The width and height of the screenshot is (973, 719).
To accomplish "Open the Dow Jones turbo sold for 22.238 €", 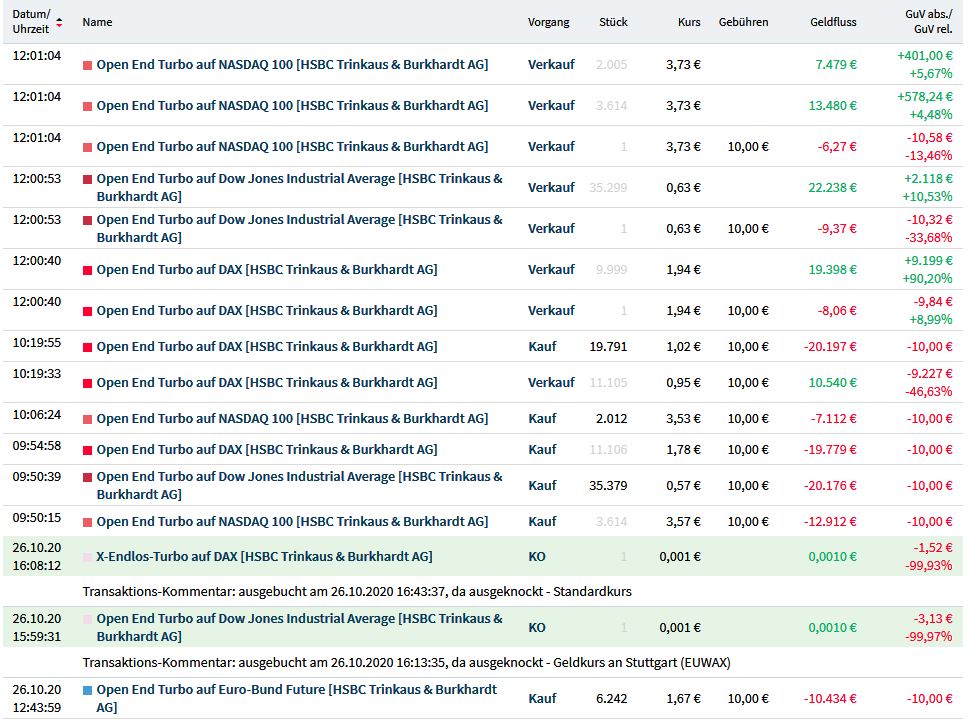I will tap(300, 187).
